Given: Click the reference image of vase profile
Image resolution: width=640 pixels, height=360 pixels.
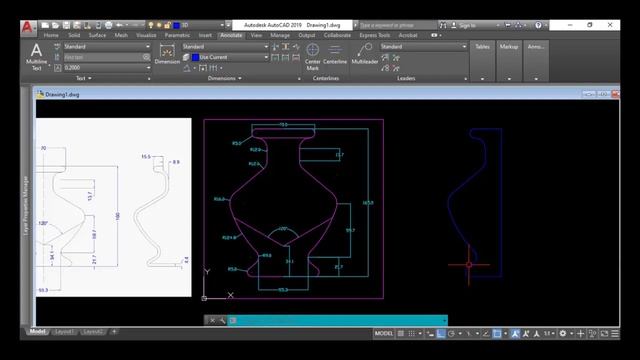Looking at the screenshot, I should (x=113, y=207).
